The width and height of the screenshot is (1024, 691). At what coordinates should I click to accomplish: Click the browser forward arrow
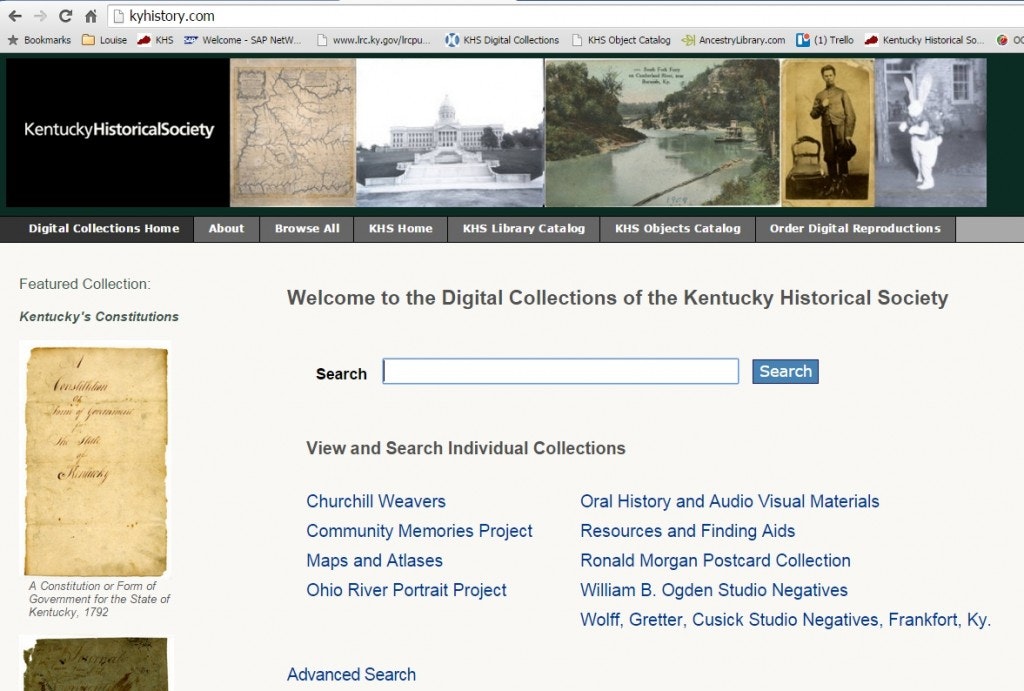tap(40, 16)
